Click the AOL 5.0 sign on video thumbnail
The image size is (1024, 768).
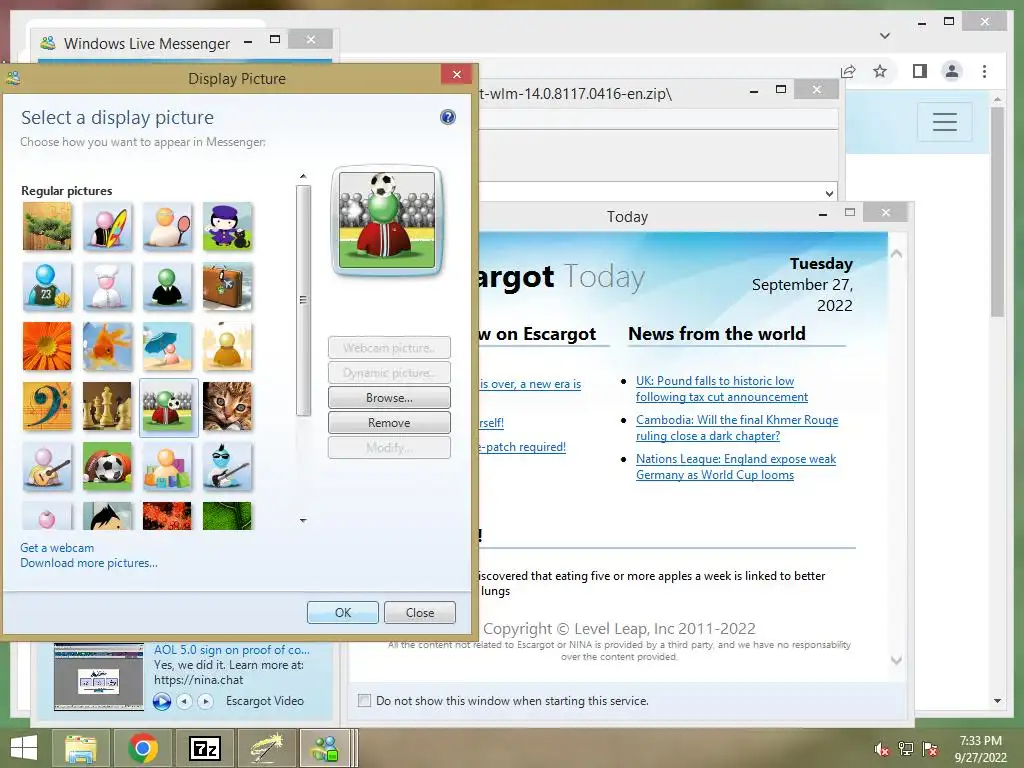point(99,677)
